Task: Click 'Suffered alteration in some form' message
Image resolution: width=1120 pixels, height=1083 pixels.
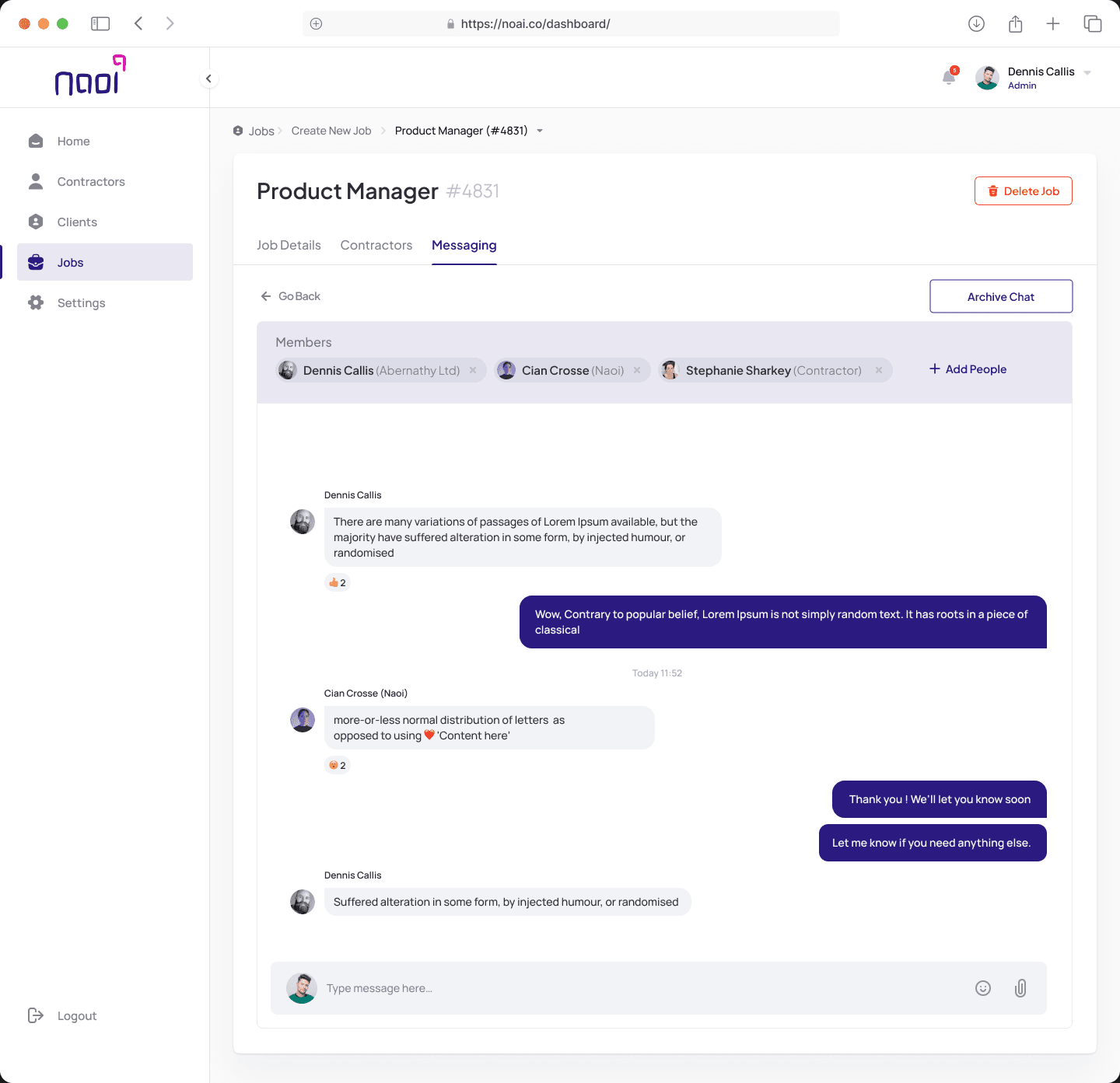Action: point(507,902)
